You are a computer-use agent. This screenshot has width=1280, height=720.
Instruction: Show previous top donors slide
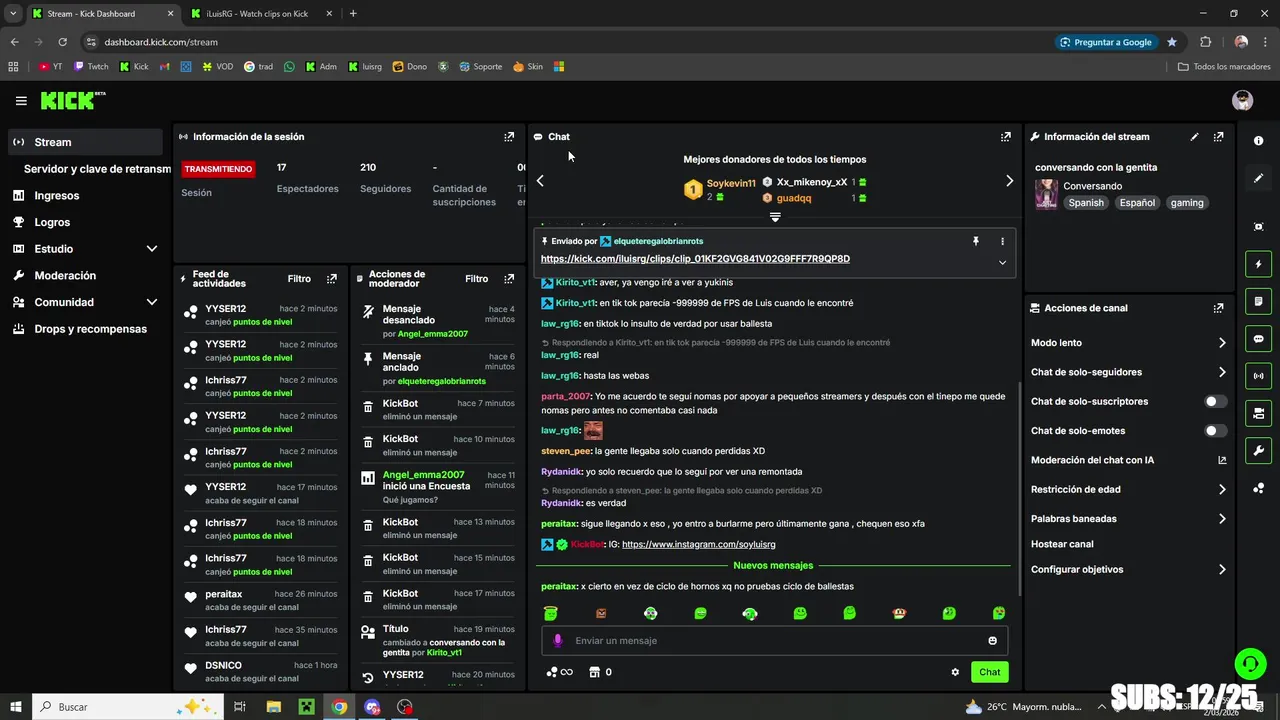[540, 181]
